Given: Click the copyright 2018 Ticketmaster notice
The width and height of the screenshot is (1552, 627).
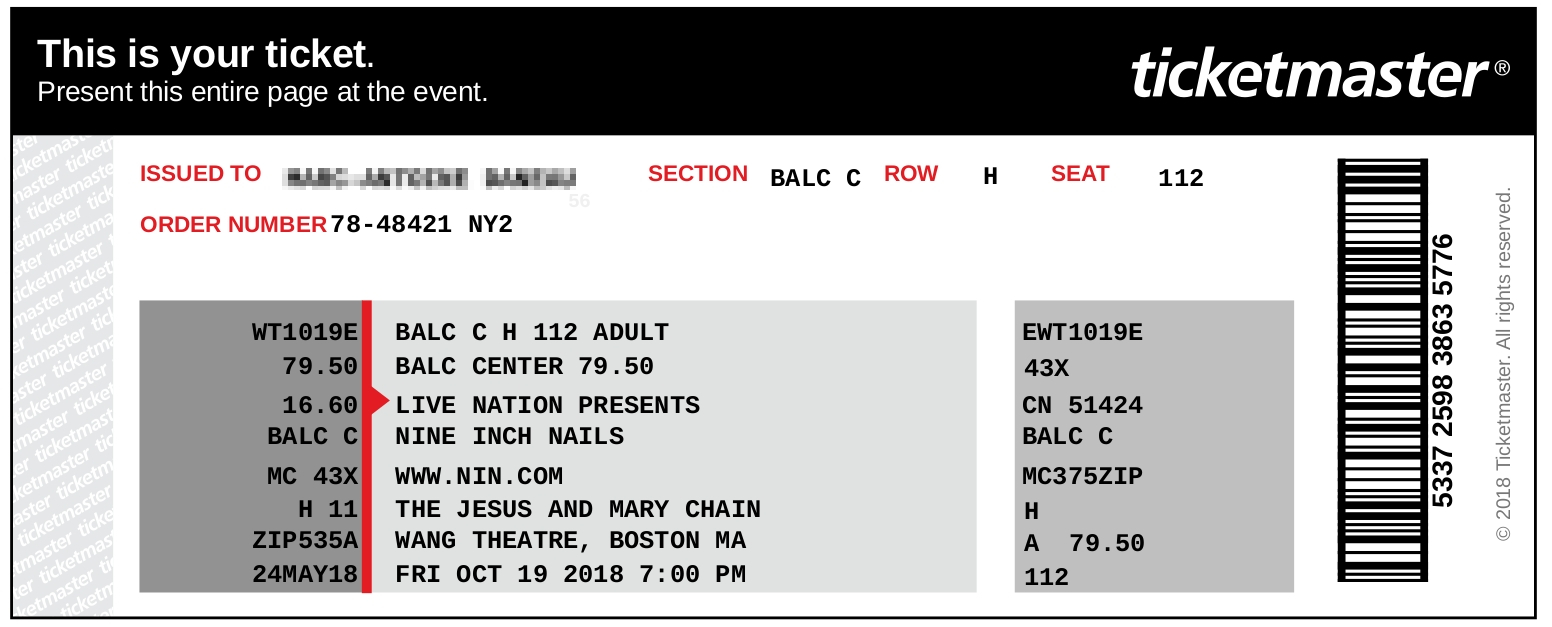Looking at the screenshot, I should click(x=1503, y=366).
